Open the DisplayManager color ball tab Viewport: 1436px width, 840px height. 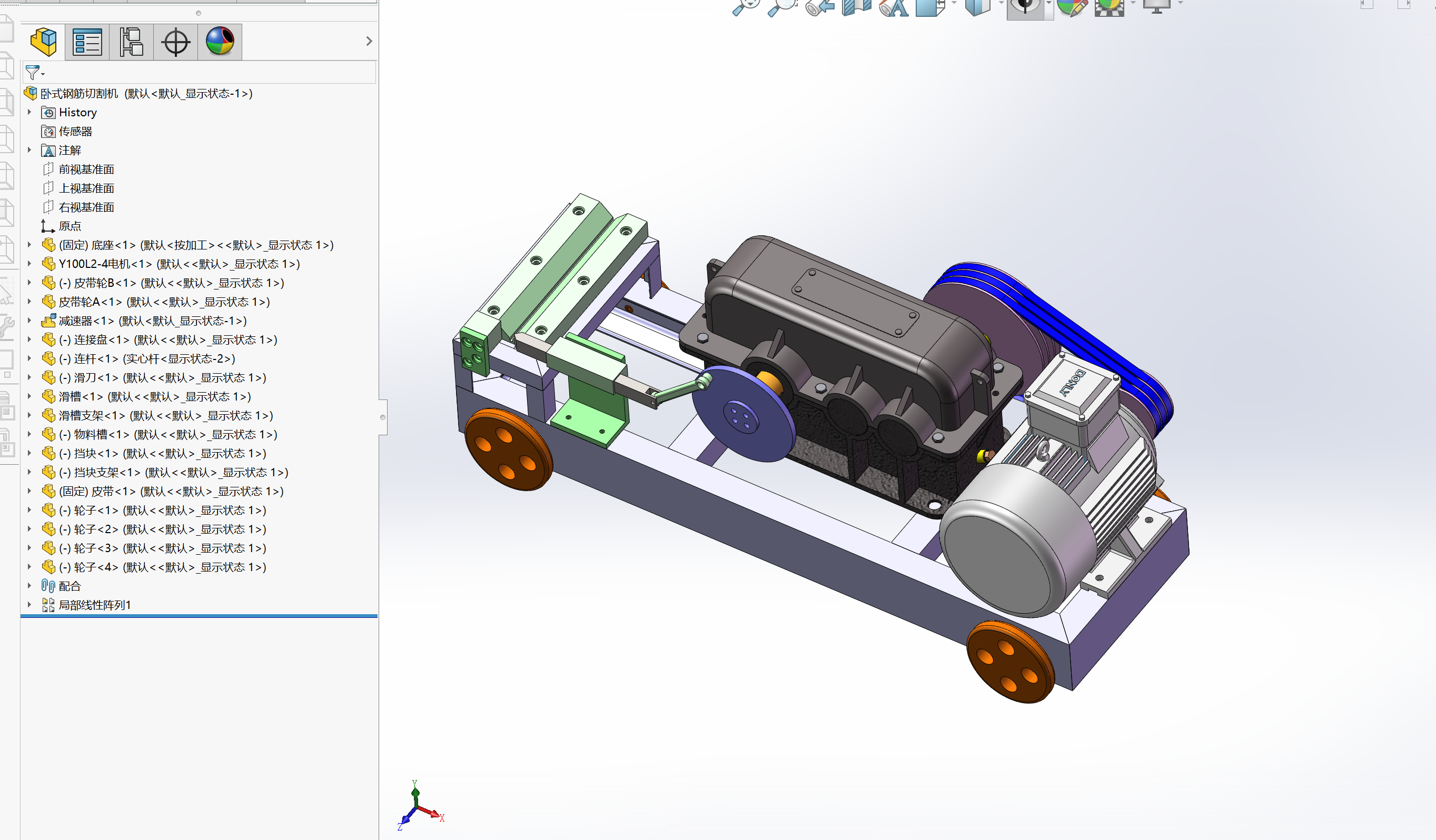[x=220, y=42]
